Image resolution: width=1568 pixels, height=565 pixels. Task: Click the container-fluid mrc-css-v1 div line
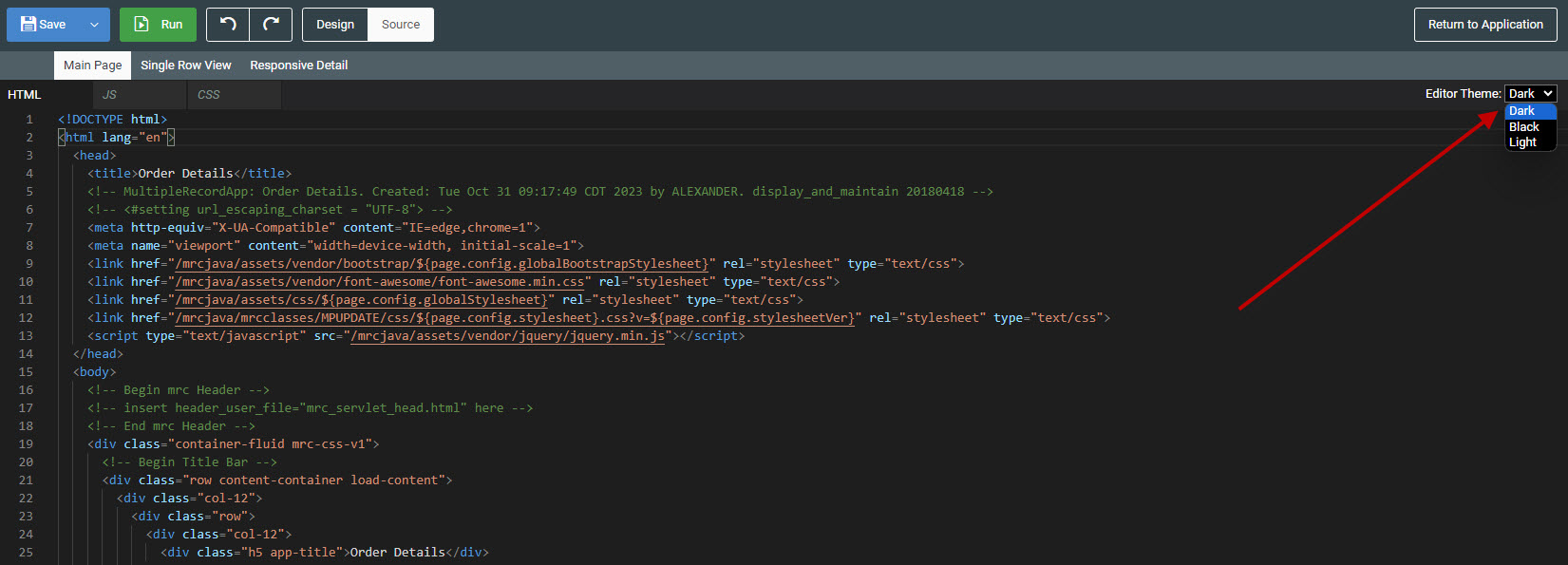(x=234, y=444)
